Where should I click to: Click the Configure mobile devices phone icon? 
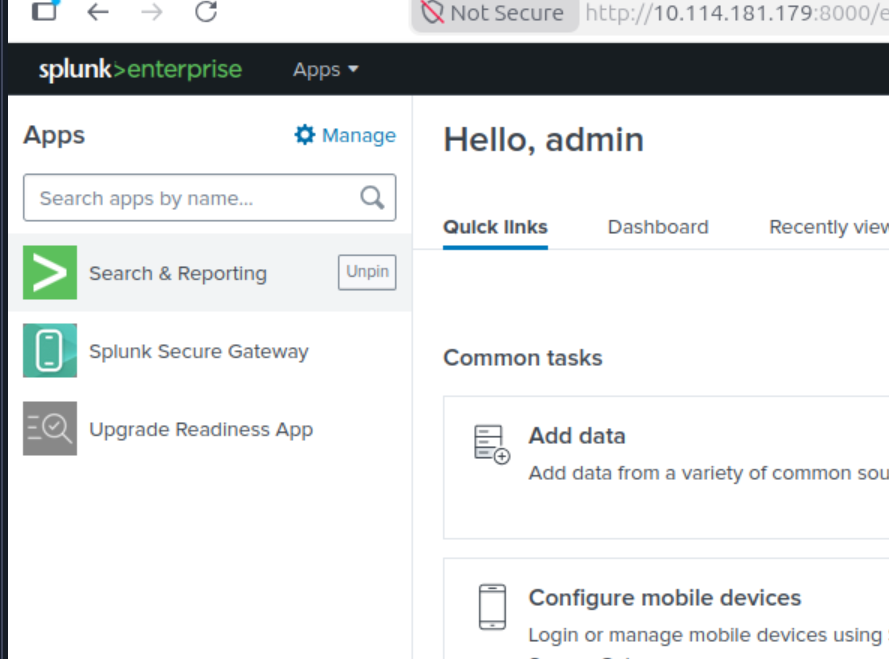(492, 607)
